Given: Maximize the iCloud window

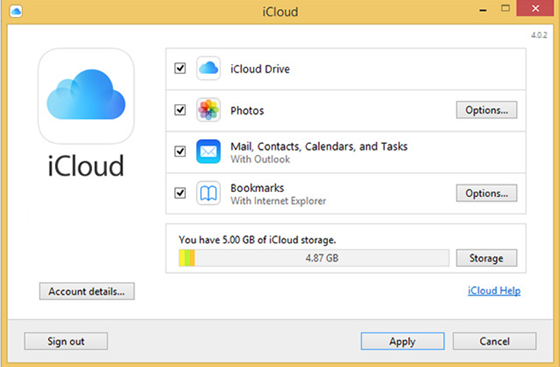Looking at the screenshot, I should [505, 8].
